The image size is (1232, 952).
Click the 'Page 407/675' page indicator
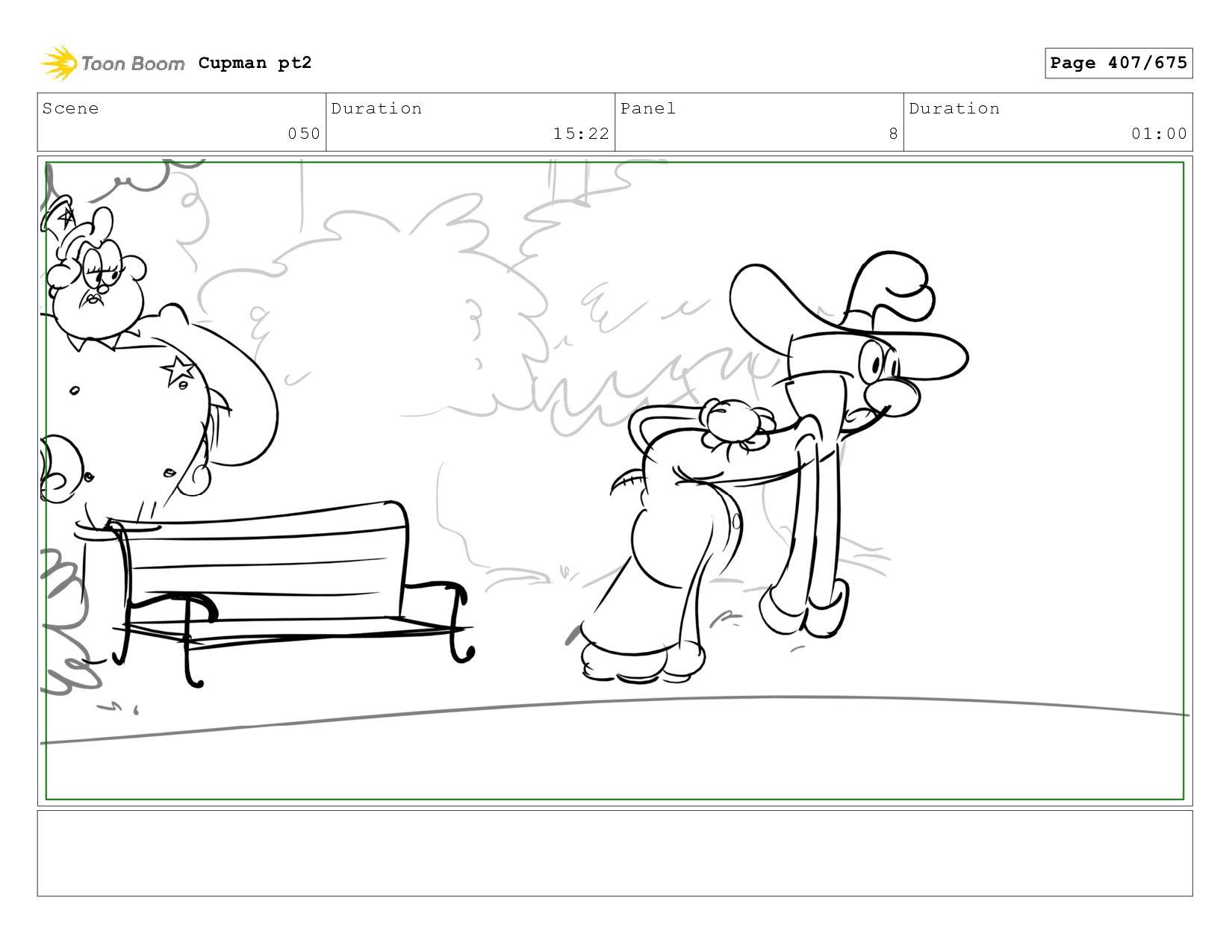(x=1119, y=63)
